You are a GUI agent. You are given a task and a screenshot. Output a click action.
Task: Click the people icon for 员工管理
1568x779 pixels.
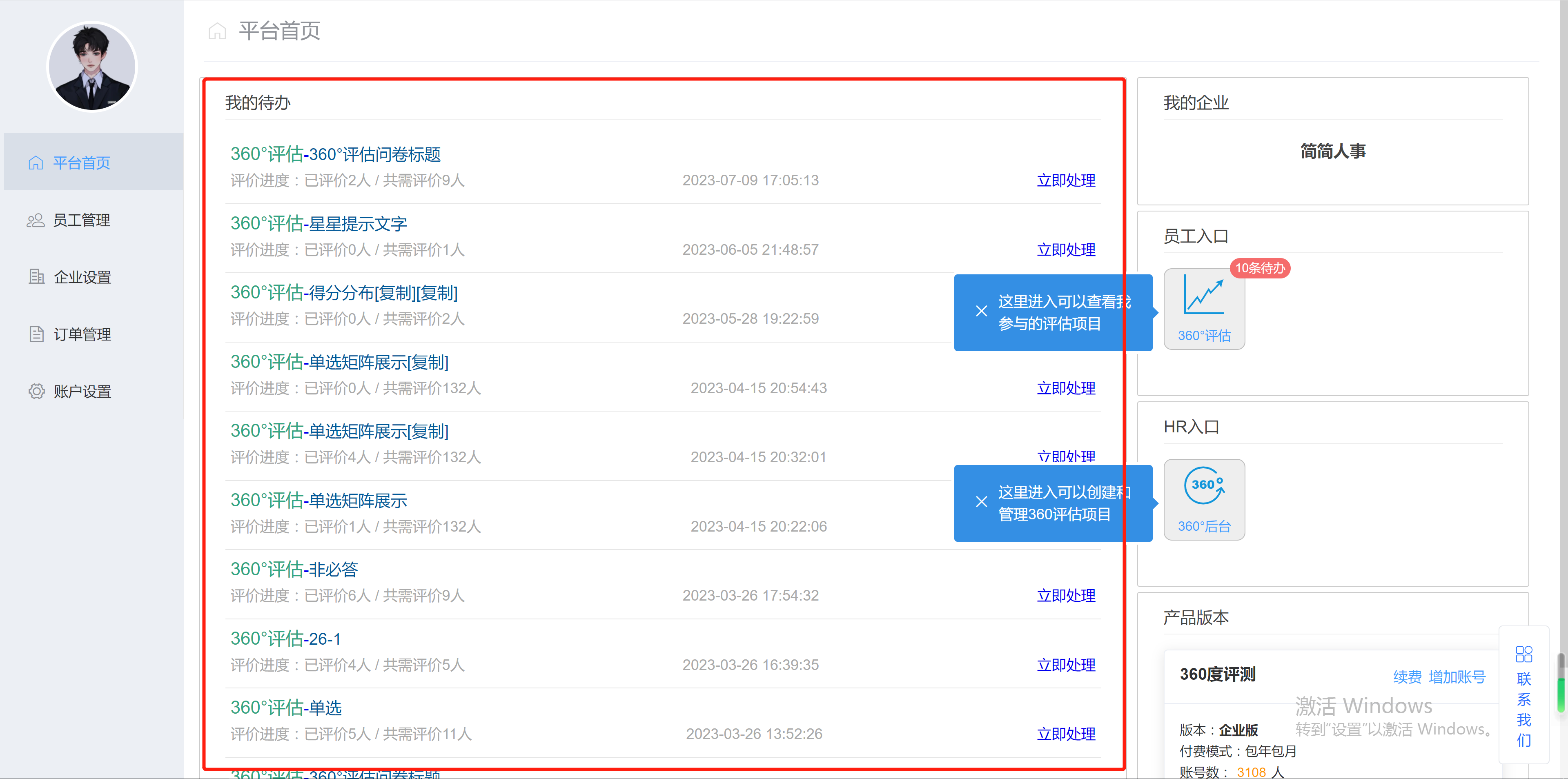coord(36,220)
